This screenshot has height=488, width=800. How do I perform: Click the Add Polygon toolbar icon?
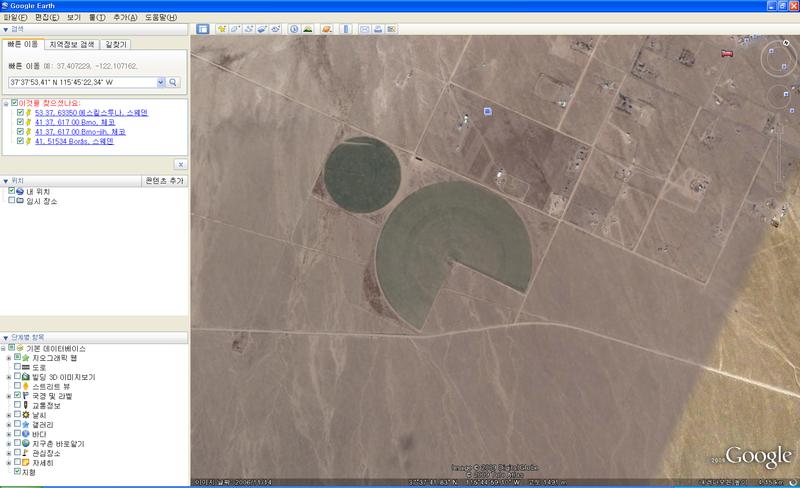tap(236, 29)
